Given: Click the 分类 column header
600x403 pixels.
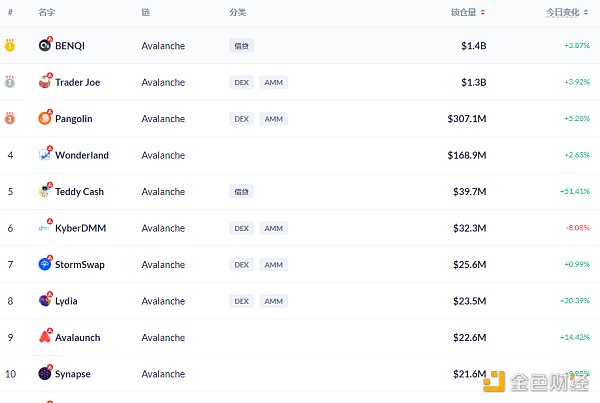Looking at the screenshot, I should coord(237,13).
